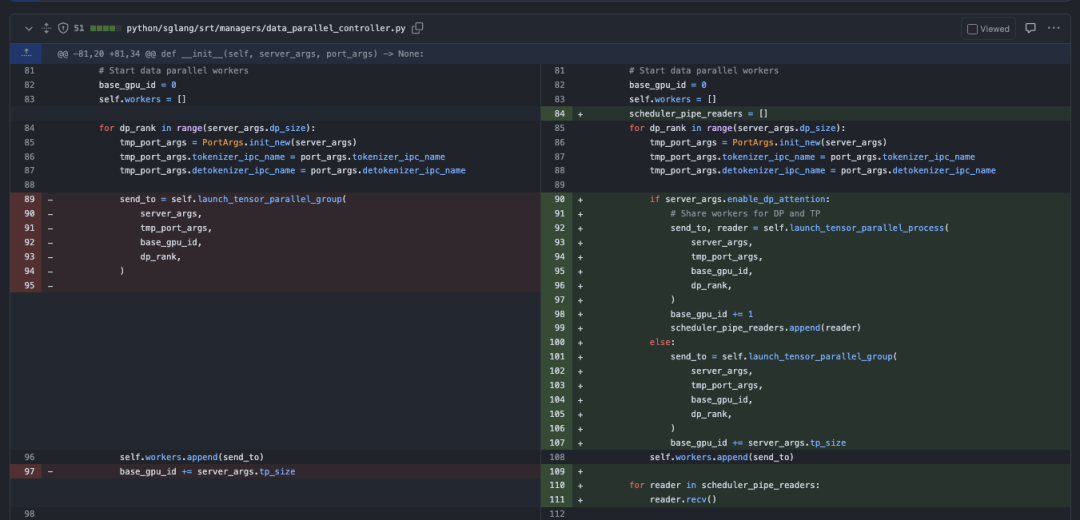This screenshot has height=520, width=1080.
Task: Copy the file path to clipboard
Action: [418, 28]
